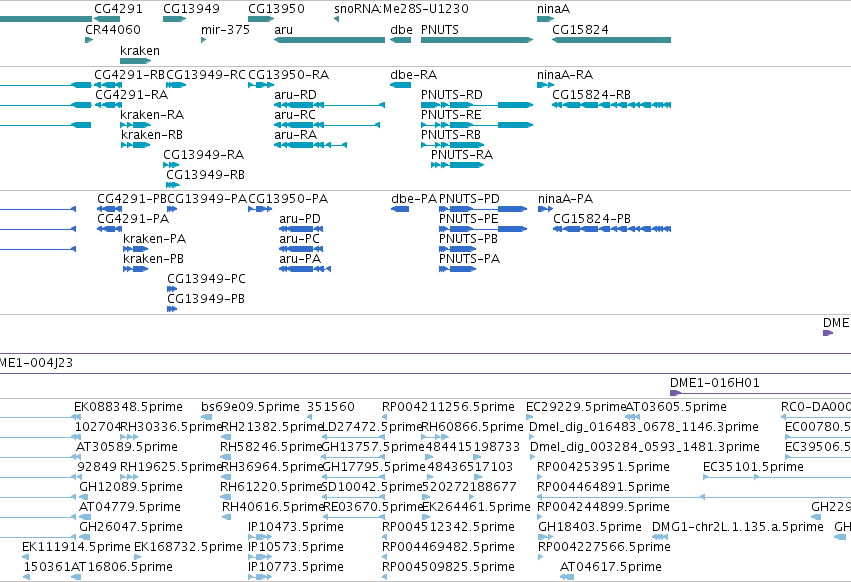This screenshot has height=582, width=851.
Task: Select EST EK088348.5prime label
Action: (x=129, y=407)
